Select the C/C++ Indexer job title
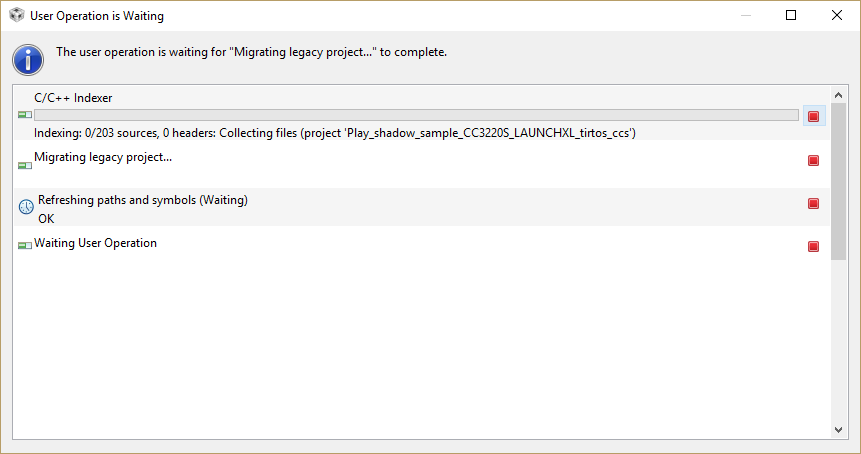 pyautogui.click(x=73, y=98)
